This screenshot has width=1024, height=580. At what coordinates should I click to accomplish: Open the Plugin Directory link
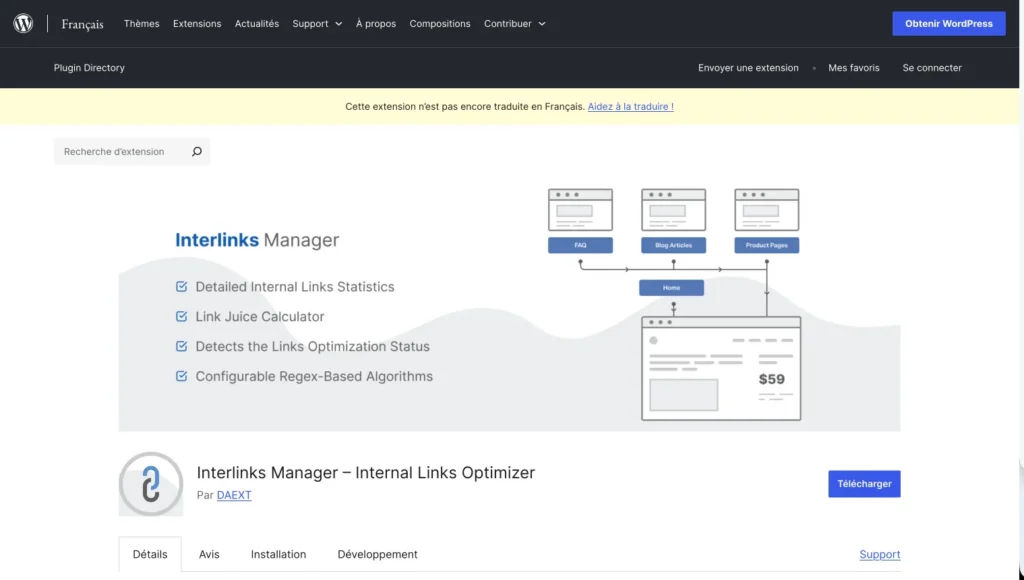pos(89,68)
